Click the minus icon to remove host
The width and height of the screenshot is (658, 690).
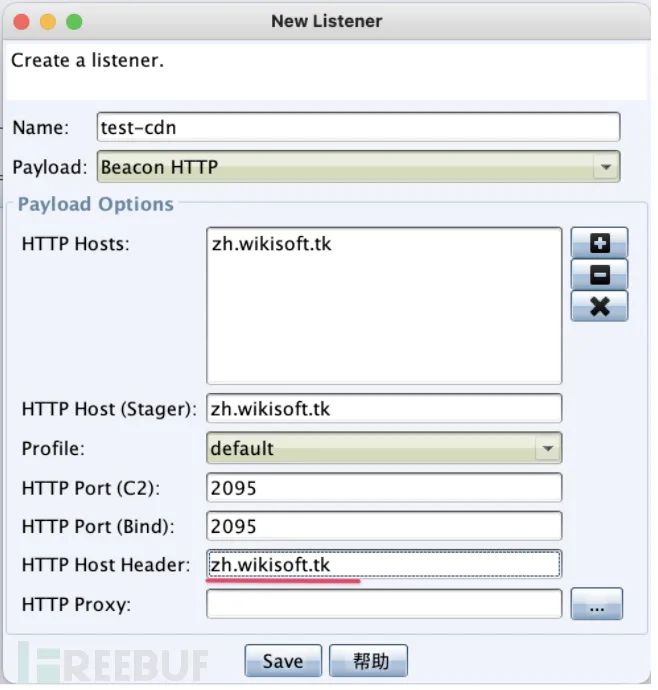click(x=599, y=275)
